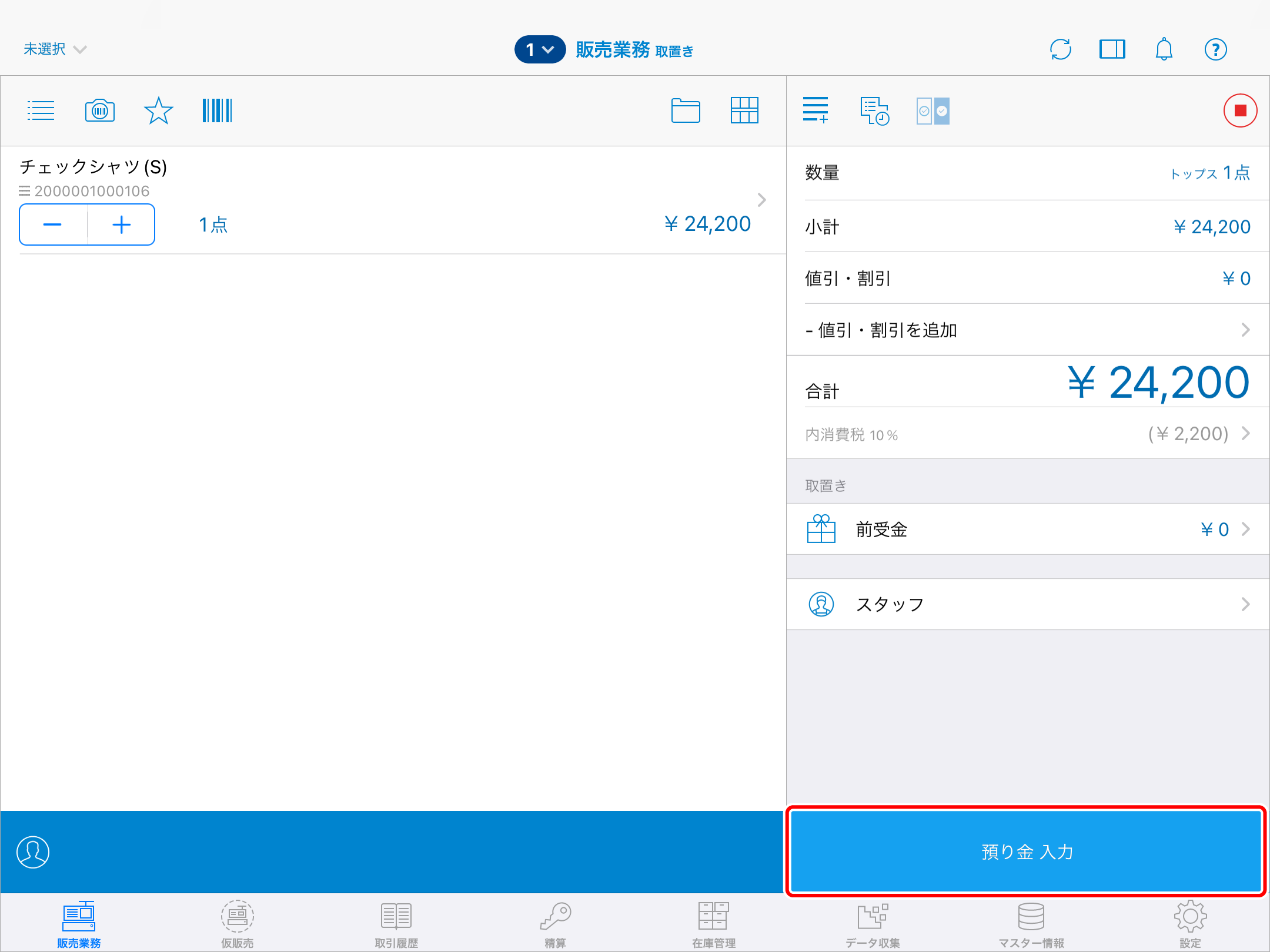Viewport: 1270px width, 952px height.
Task: Open the list view icon
Action: 40,110
